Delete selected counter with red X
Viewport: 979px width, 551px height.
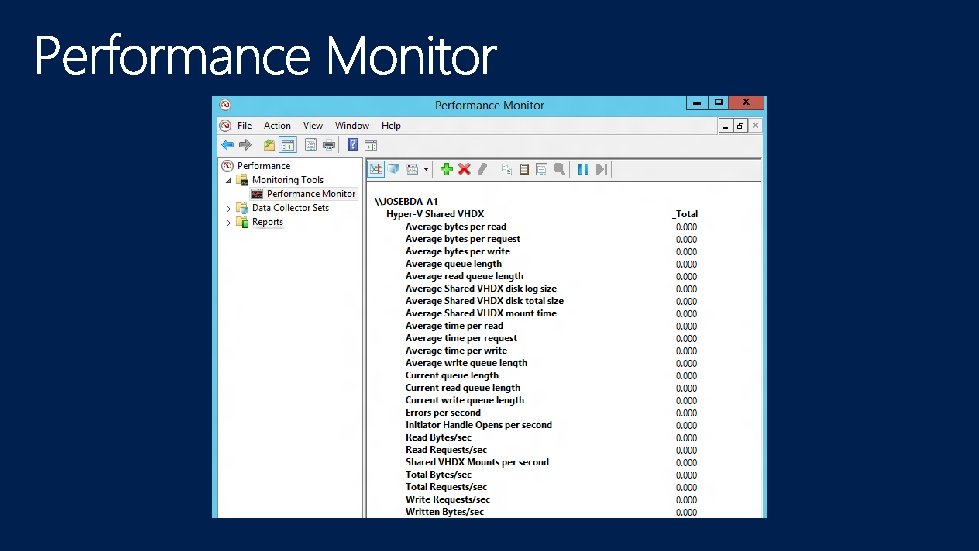coord(464,169)
